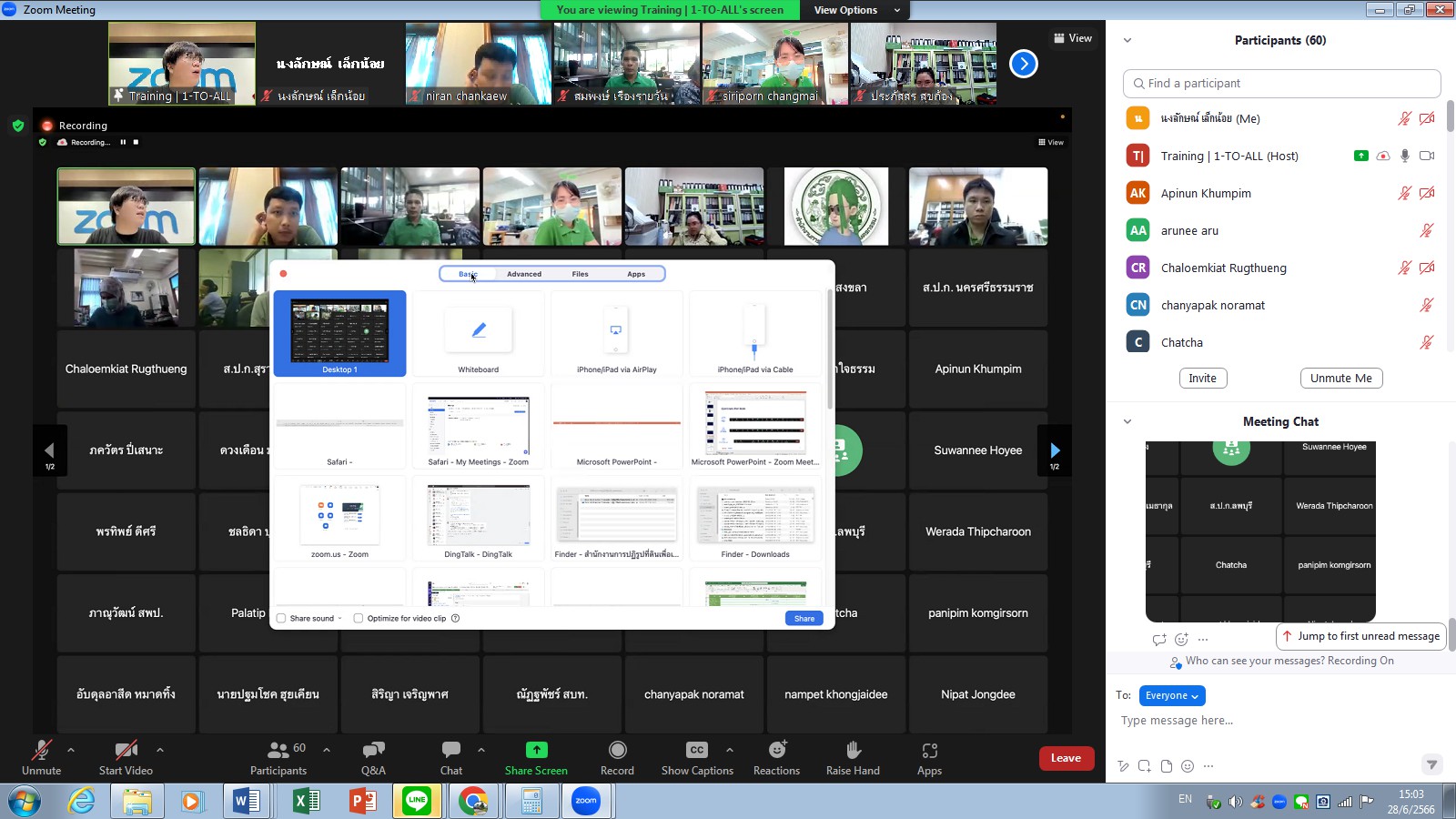Click the green Share Screen icon
Viewport: 1456px width, 819px height.
click(x=537, y=750)
